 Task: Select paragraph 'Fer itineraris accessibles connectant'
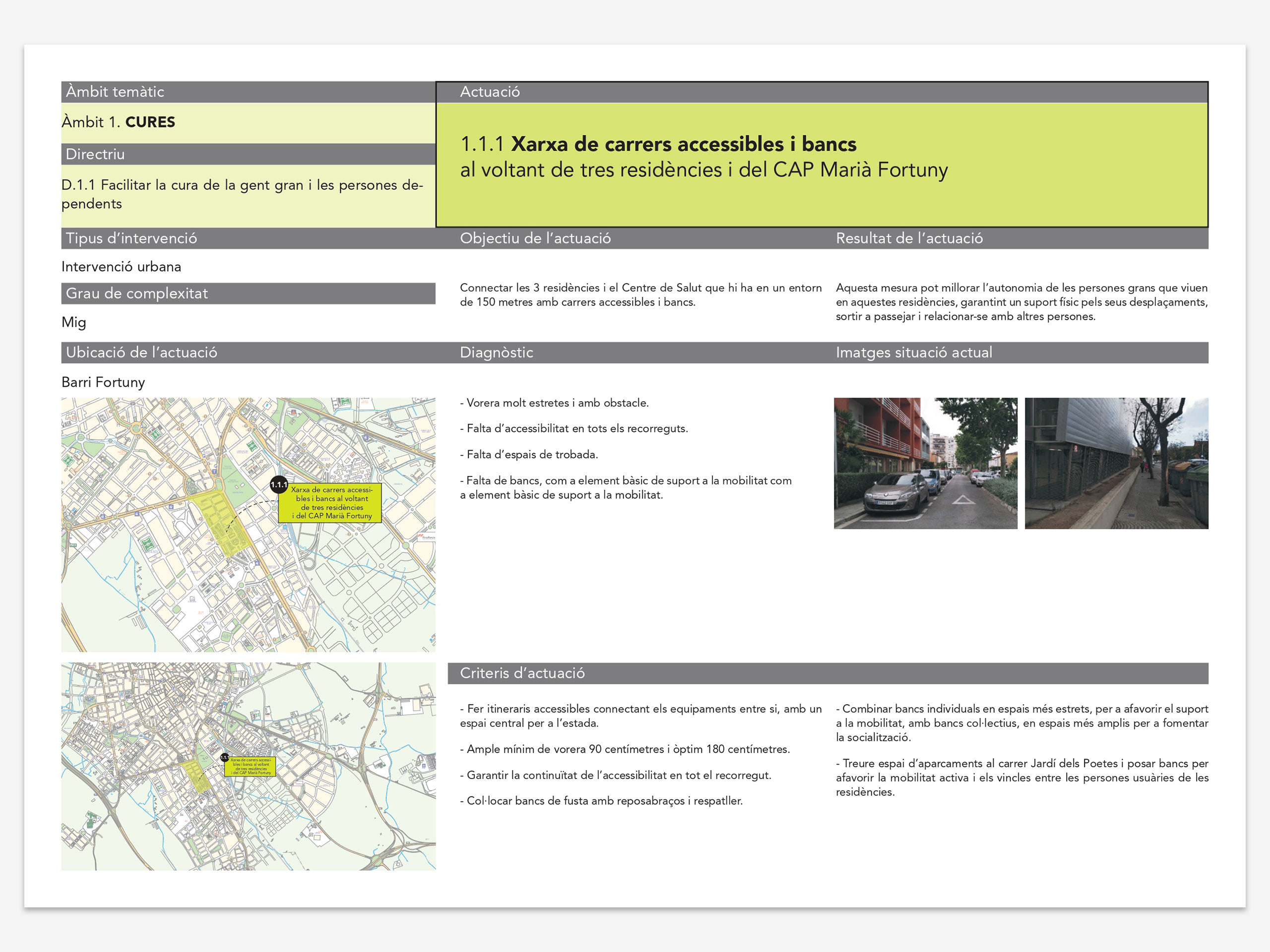(641, 716)
